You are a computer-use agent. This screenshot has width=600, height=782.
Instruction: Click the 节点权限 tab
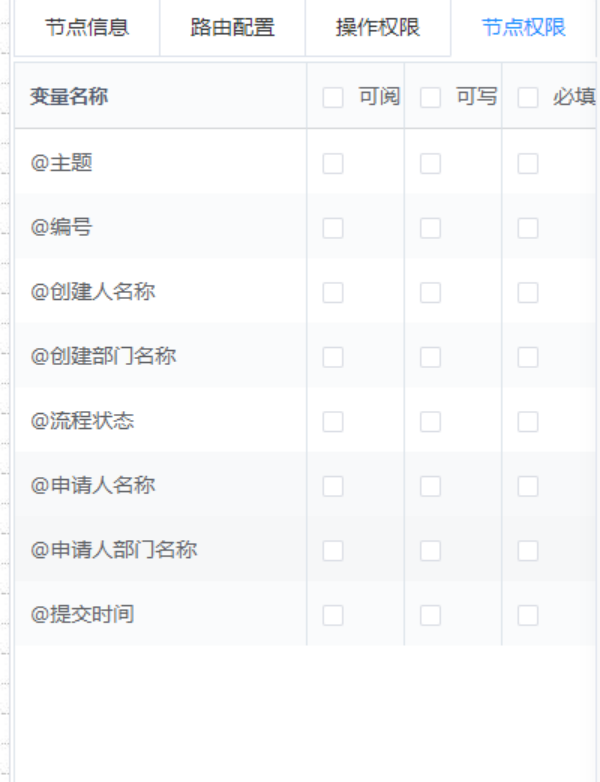[523, 27]
